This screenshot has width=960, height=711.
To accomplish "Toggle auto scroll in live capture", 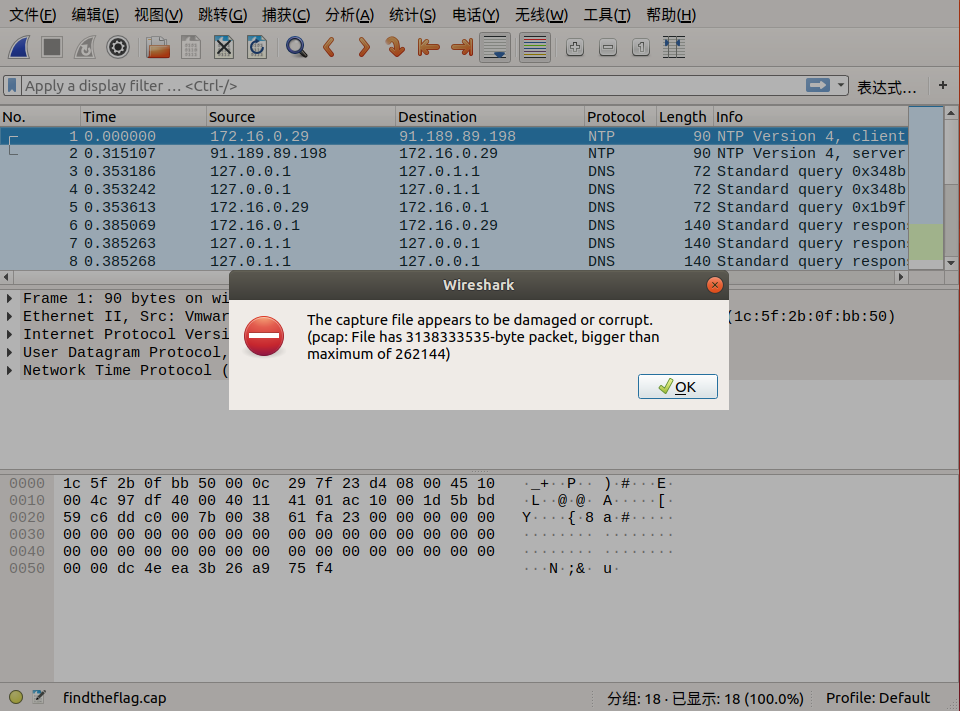I will [495, 47].
